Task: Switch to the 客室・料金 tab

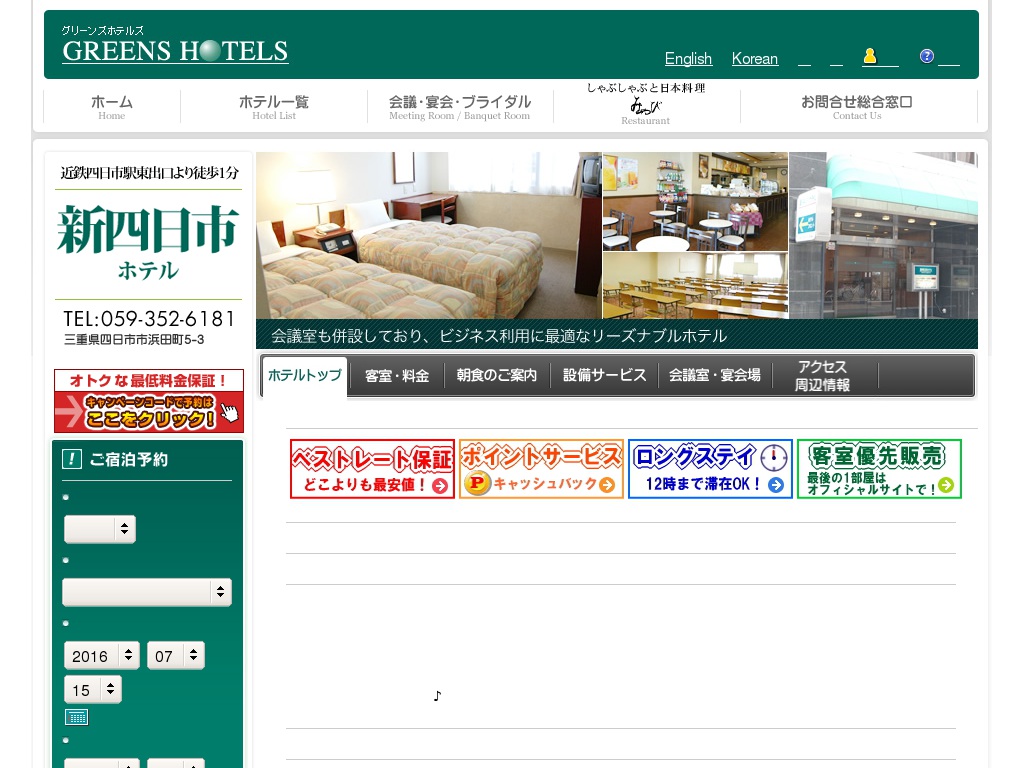Action: tap(396, 376)
